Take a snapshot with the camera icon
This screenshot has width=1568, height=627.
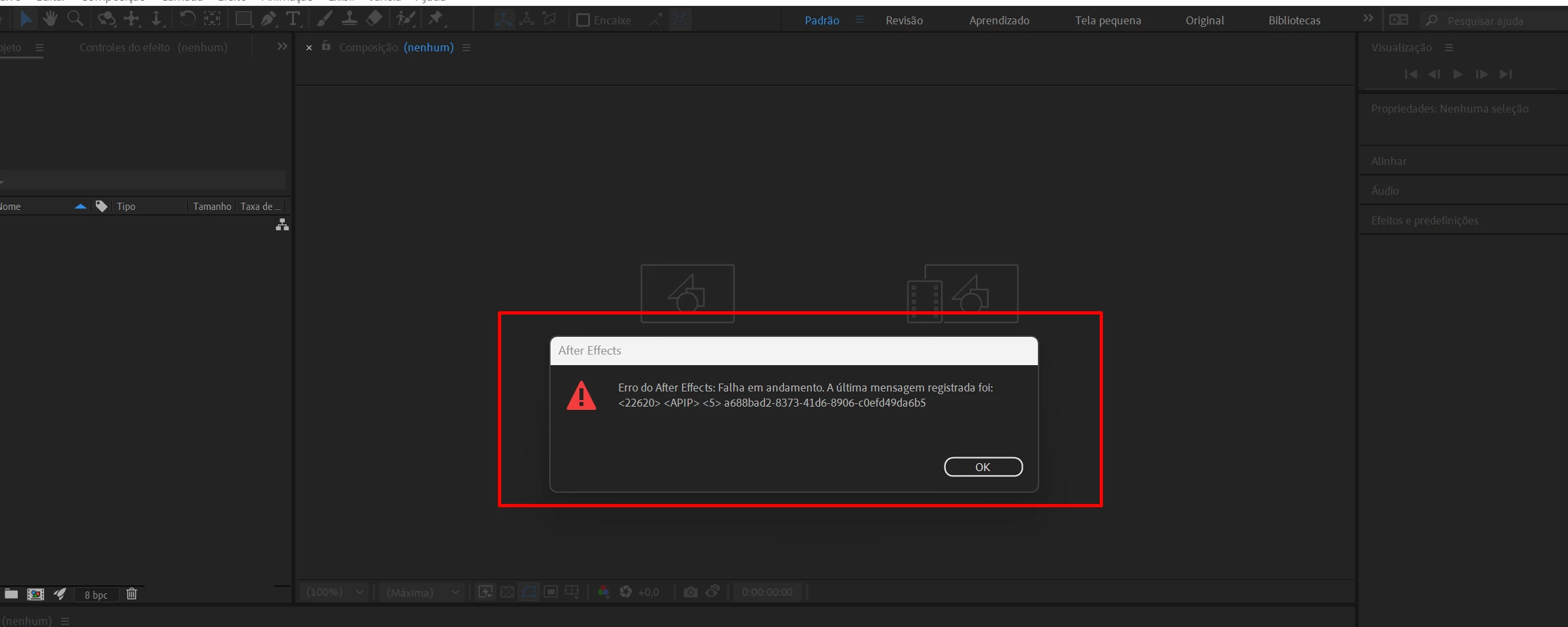click(x=690, y=592)
